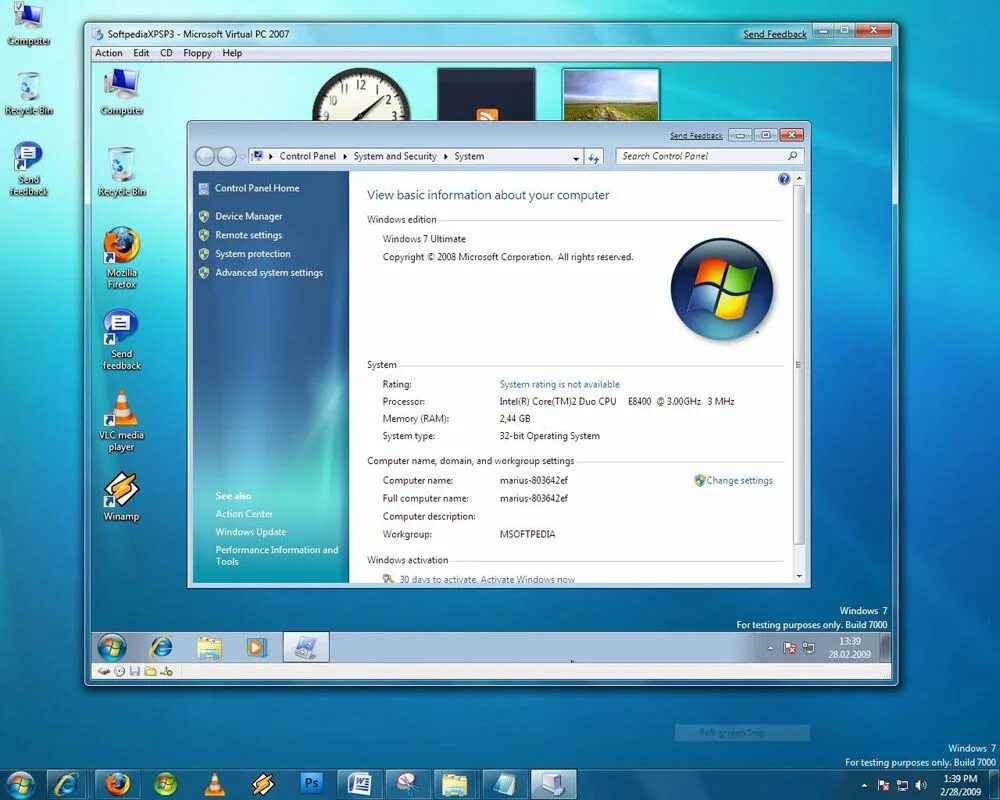1000x800 pixels.
Task: Click Virtual PC status bar floppy icon
Action: click(x=135, y=671)
